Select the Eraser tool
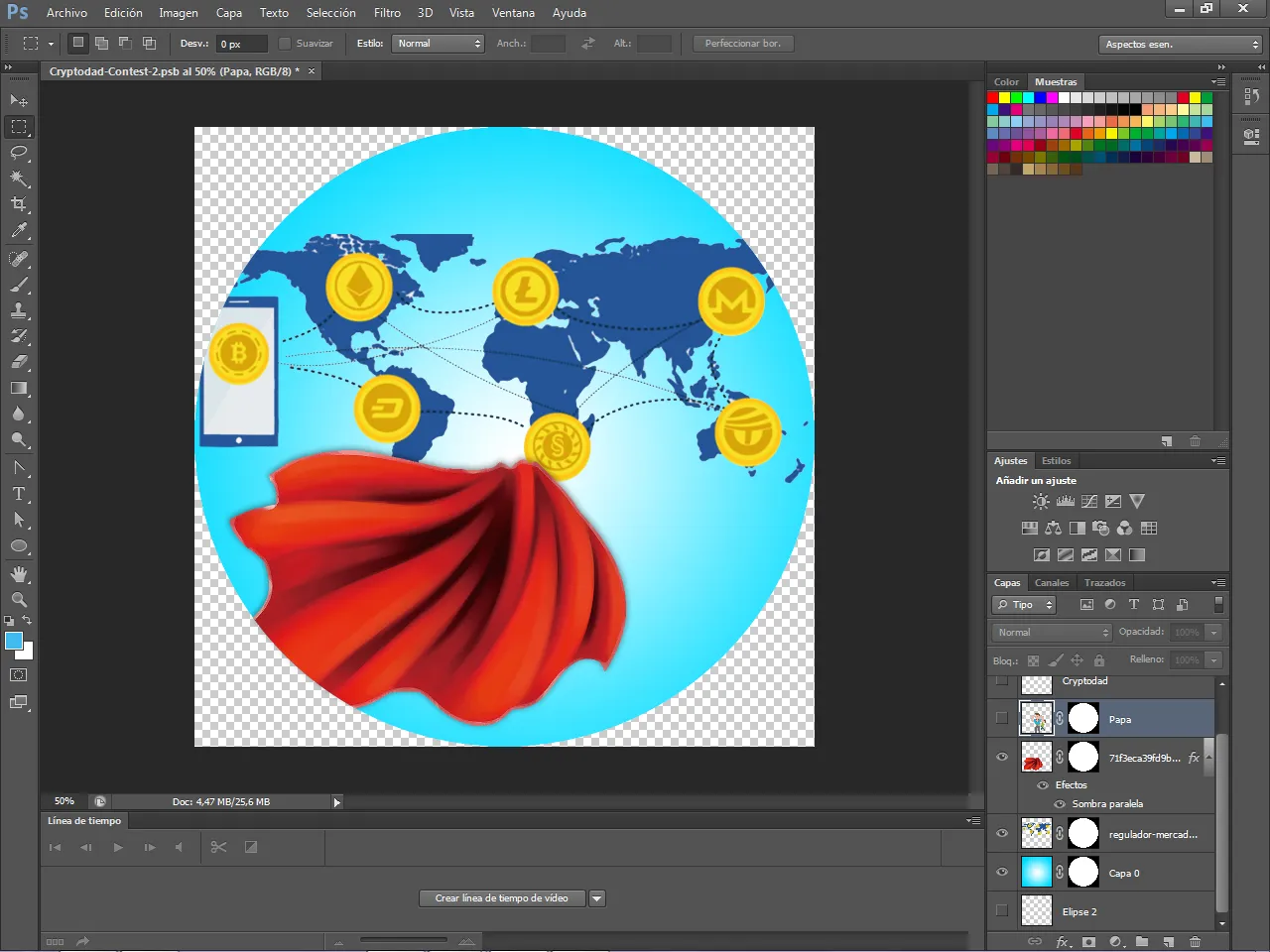The image size is (1270, 952). point(19,362)
